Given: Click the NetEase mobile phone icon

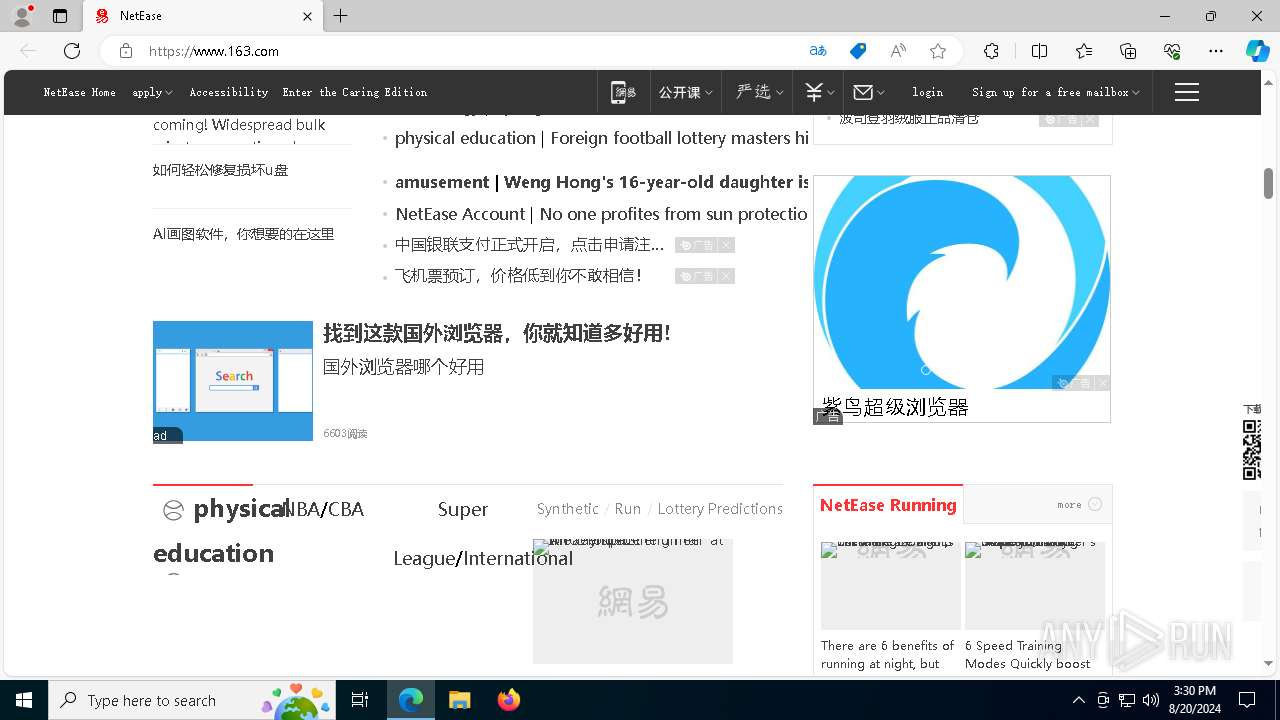Looking at the screenshot, I should 624,92.
